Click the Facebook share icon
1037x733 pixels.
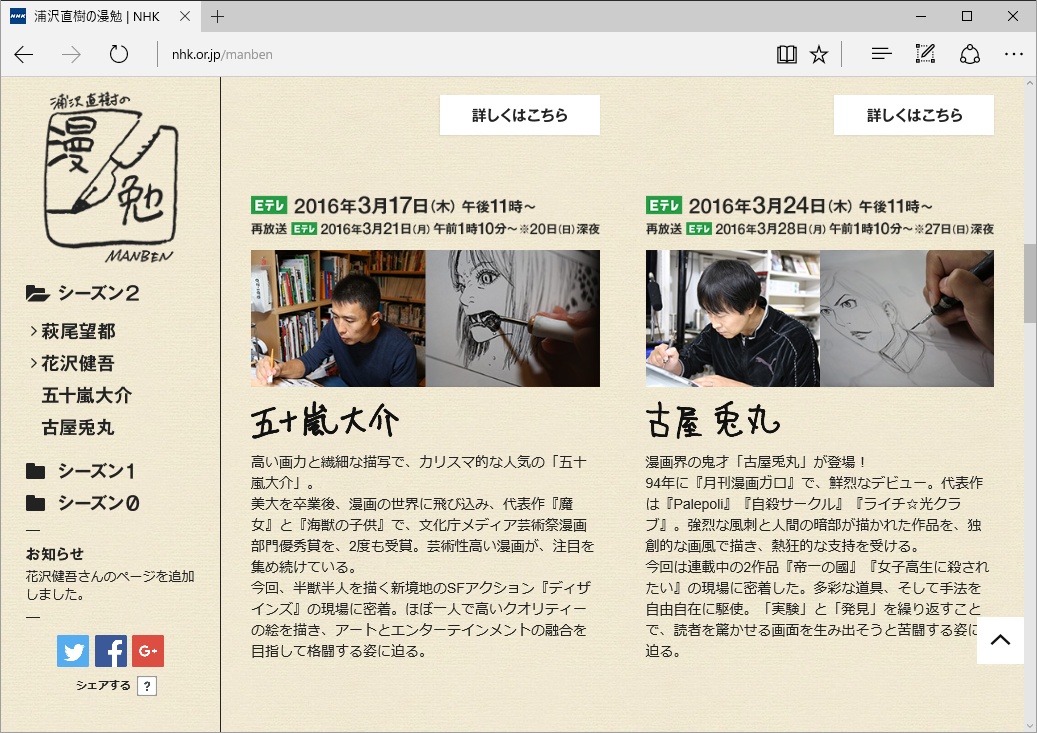pyautogui.click(x=111, y=651)
